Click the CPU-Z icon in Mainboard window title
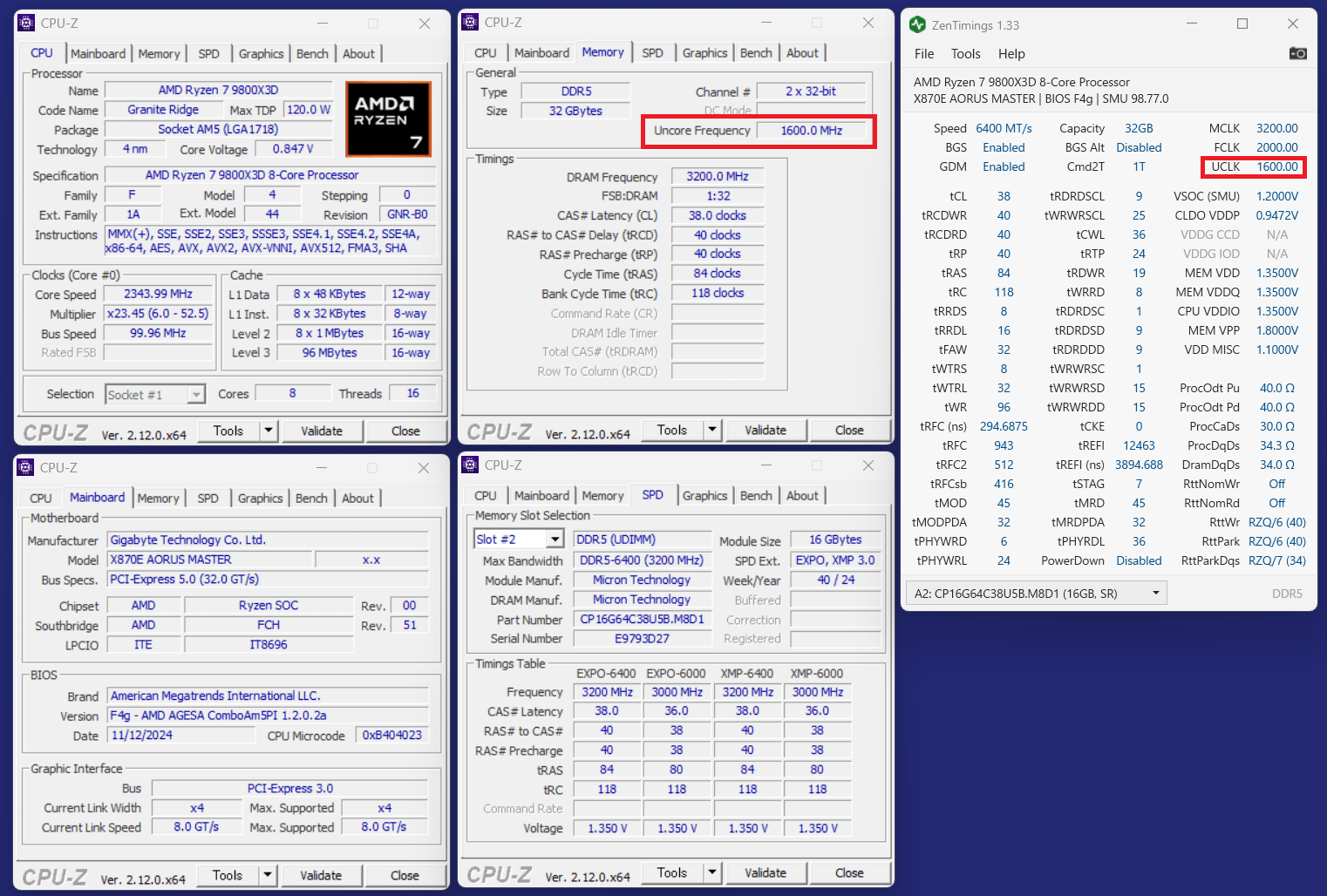The image size is (1327, 896). pos(25,467)
